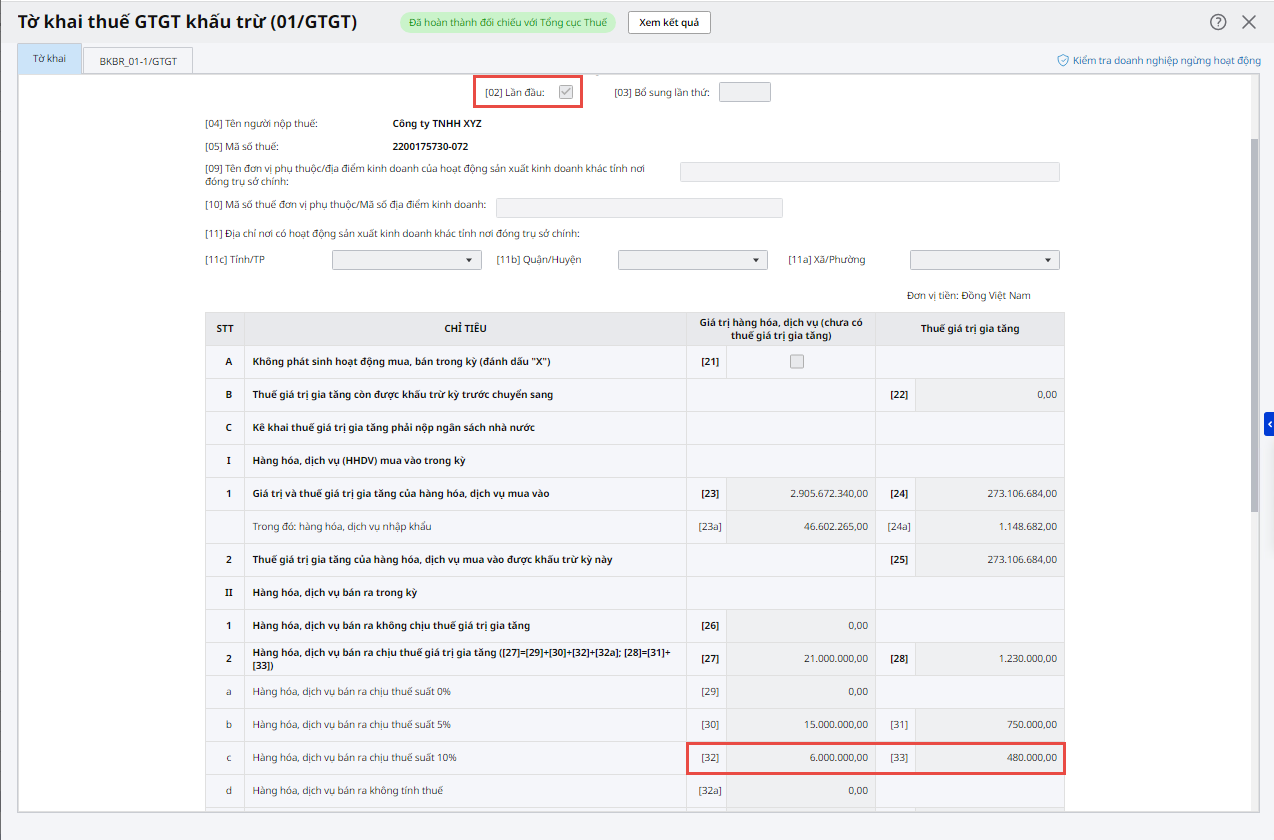
Task: Click the [31] value 750.000,00
Action: pos(990,725)
